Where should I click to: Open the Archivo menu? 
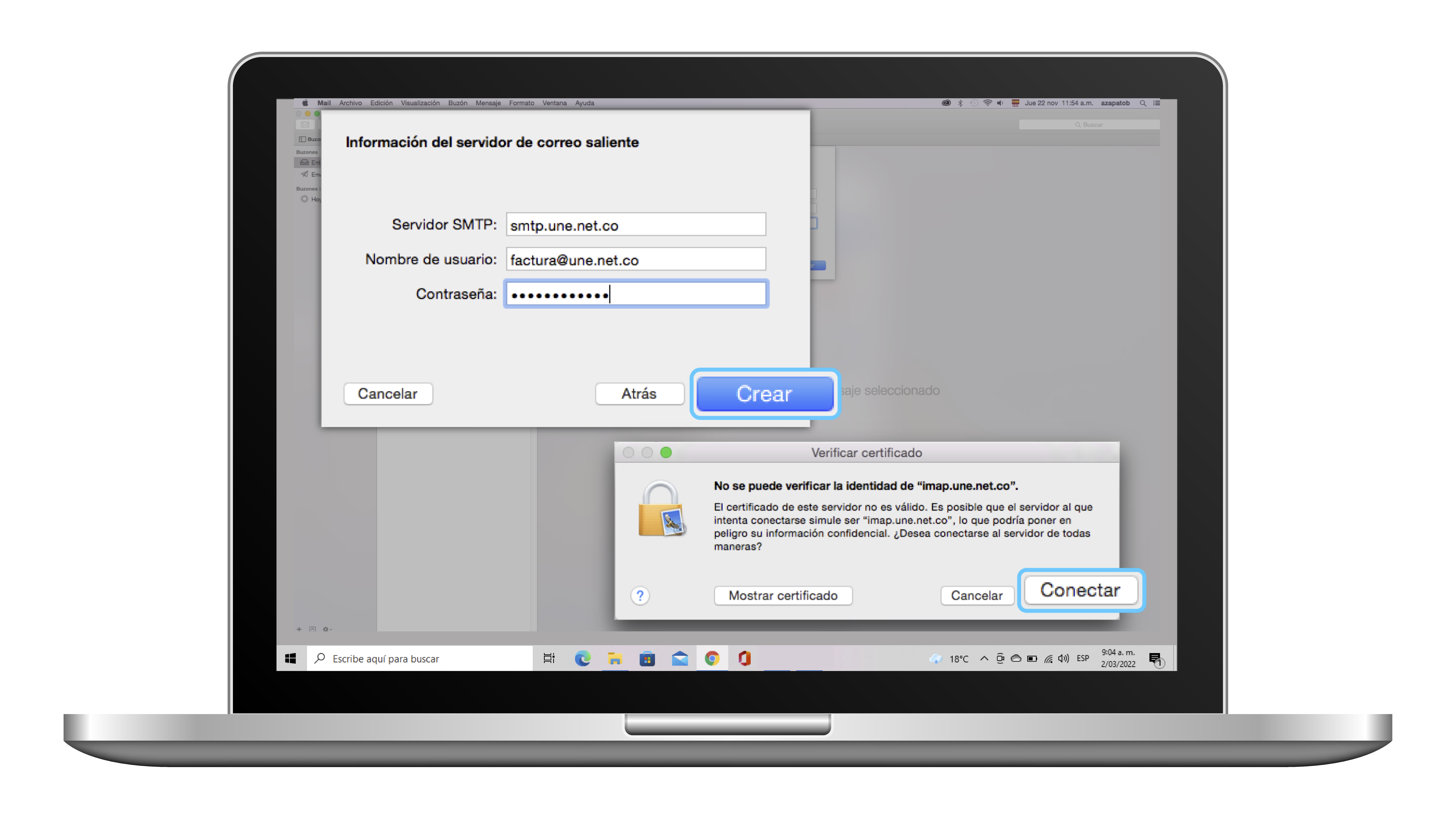coord(350,103)
